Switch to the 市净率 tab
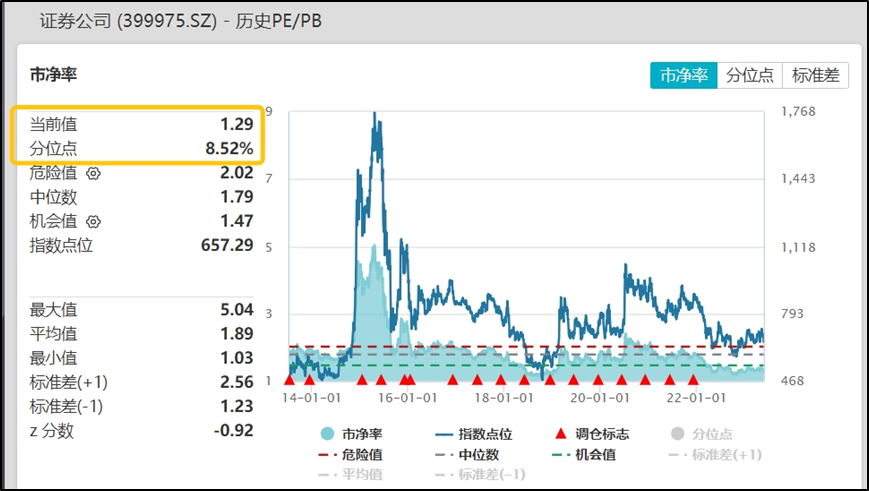This screenshot has height=491, width=869. pos(684,75)
